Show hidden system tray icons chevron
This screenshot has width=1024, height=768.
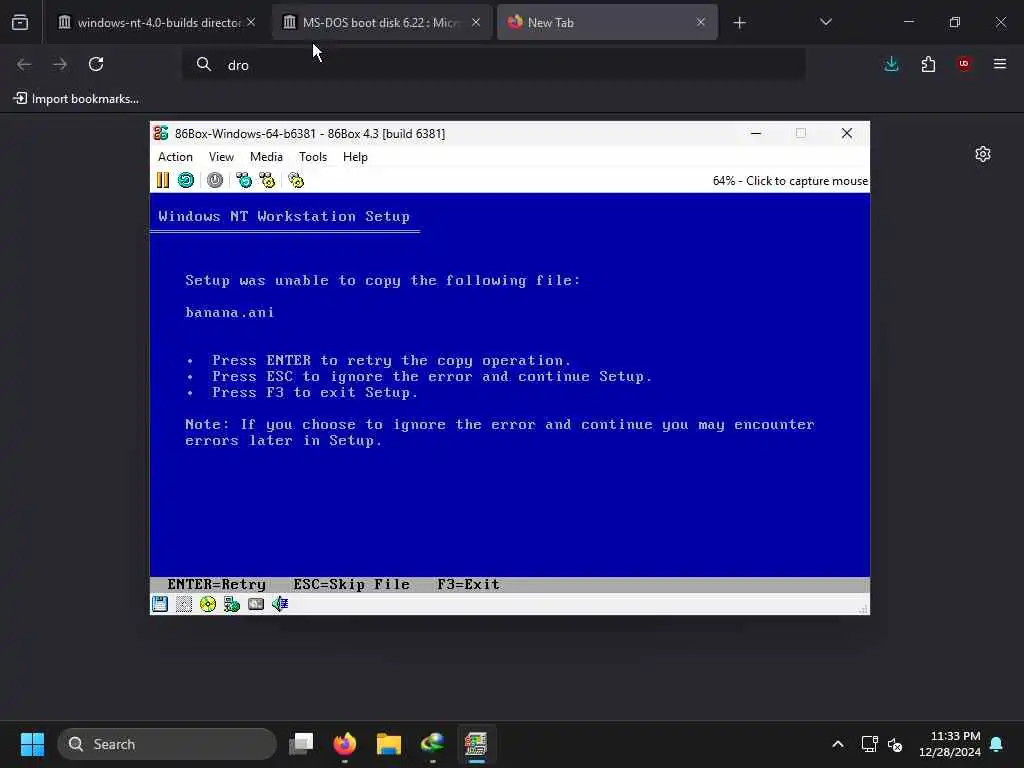click(x=838, y=744)
